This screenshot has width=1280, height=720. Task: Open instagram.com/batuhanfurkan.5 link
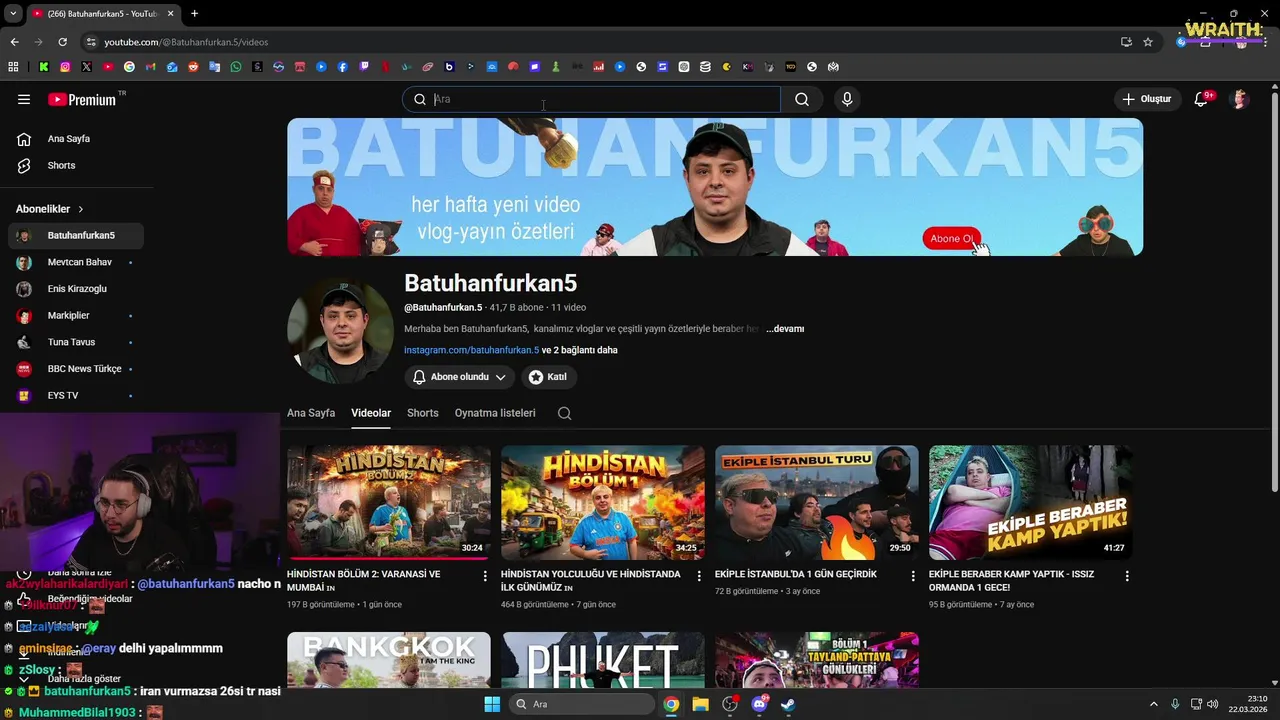(x=471, y=350)
